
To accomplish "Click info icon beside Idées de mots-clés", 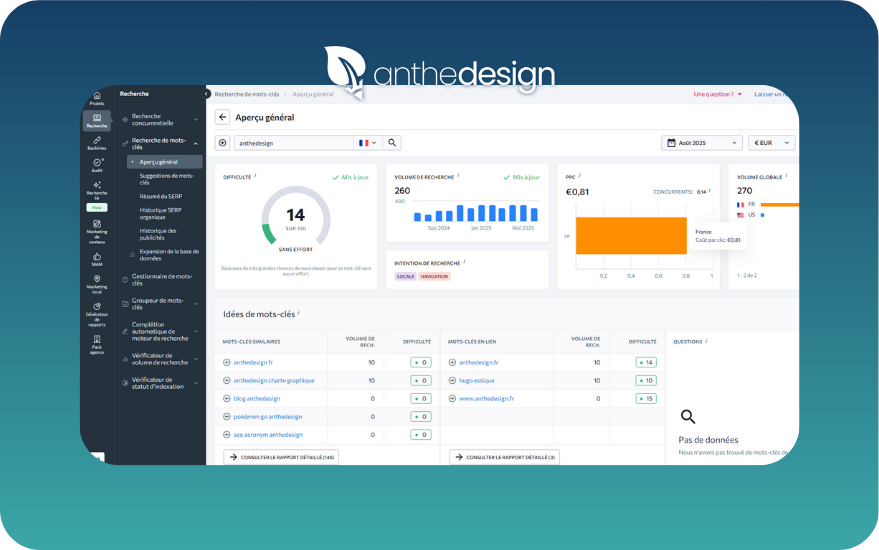I will 299,313.
